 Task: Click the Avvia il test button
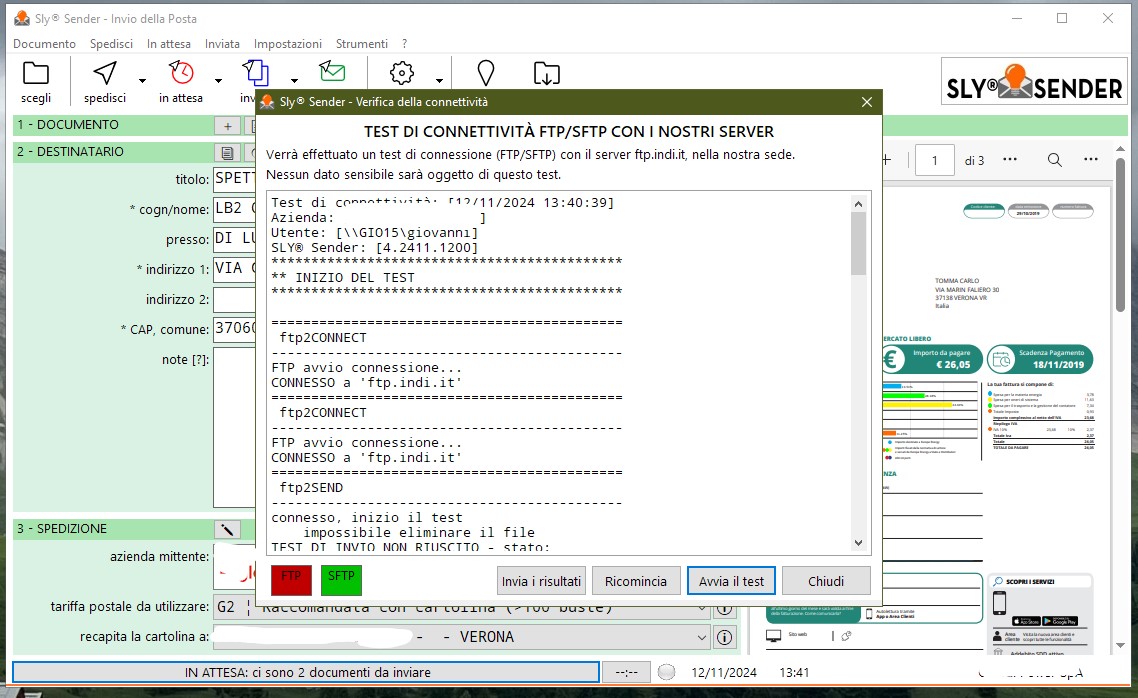732,581
